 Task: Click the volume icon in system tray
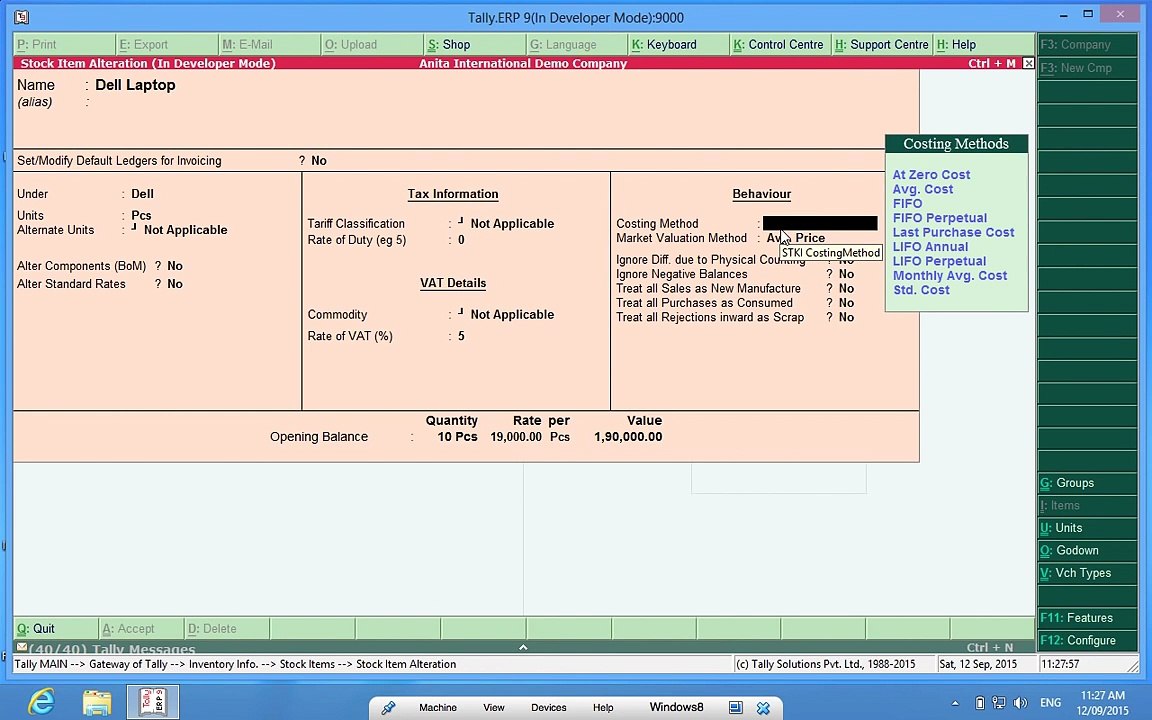click(x=1020, y=703)
